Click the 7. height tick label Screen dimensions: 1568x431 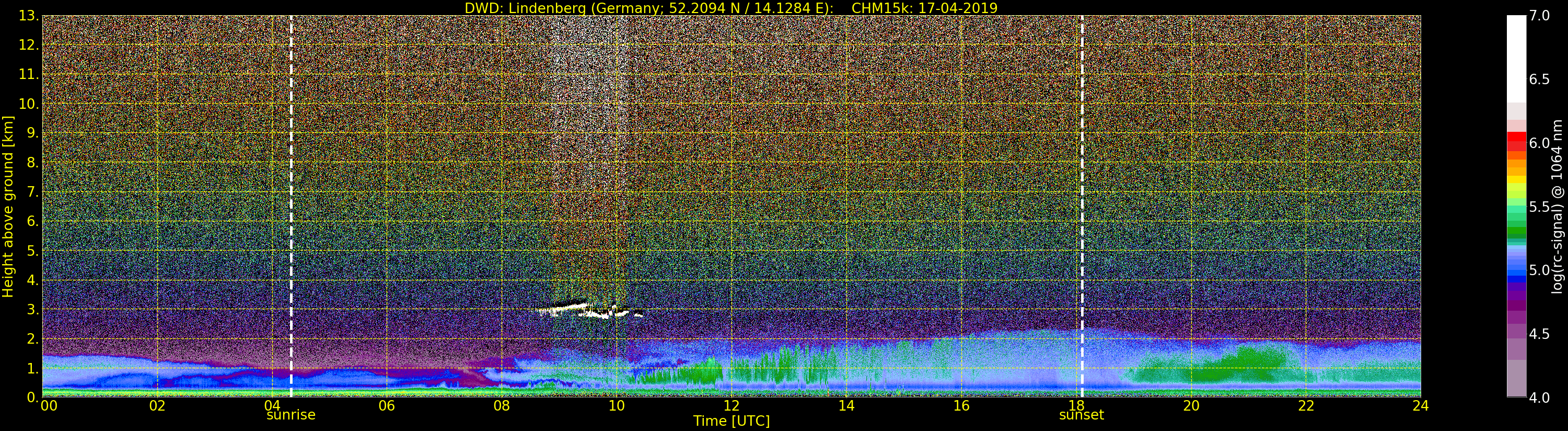click(32, 192)
